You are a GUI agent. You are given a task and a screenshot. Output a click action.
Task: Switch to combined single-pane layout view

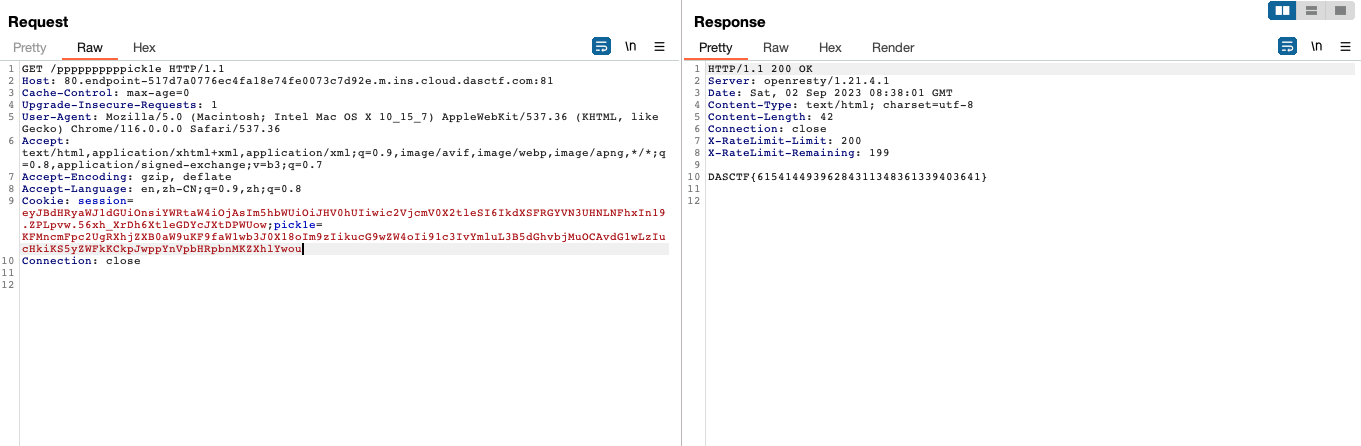[1338, 11]
